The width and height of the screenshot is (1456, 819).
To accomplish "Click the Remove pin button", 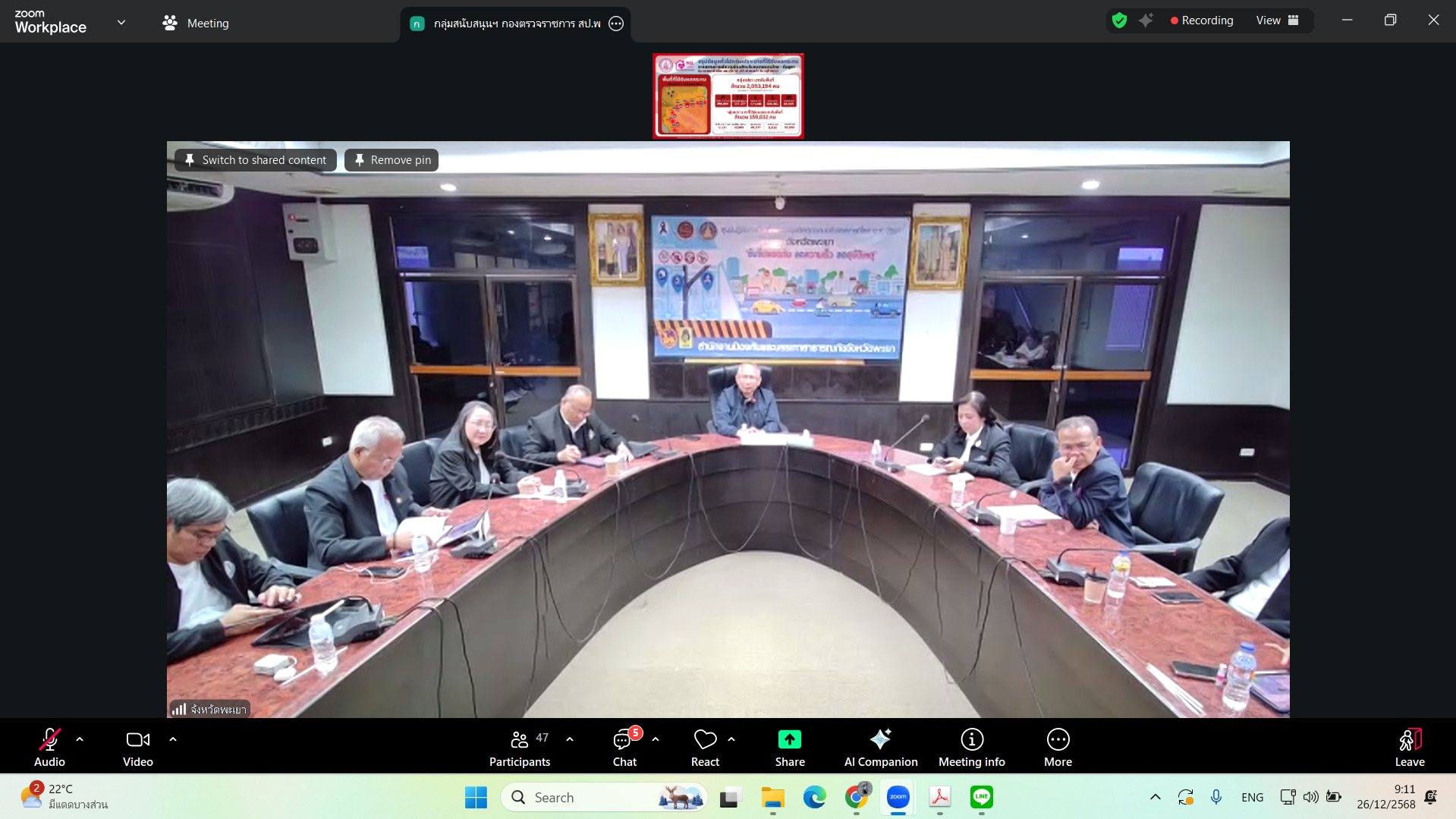I will (392, 160).
